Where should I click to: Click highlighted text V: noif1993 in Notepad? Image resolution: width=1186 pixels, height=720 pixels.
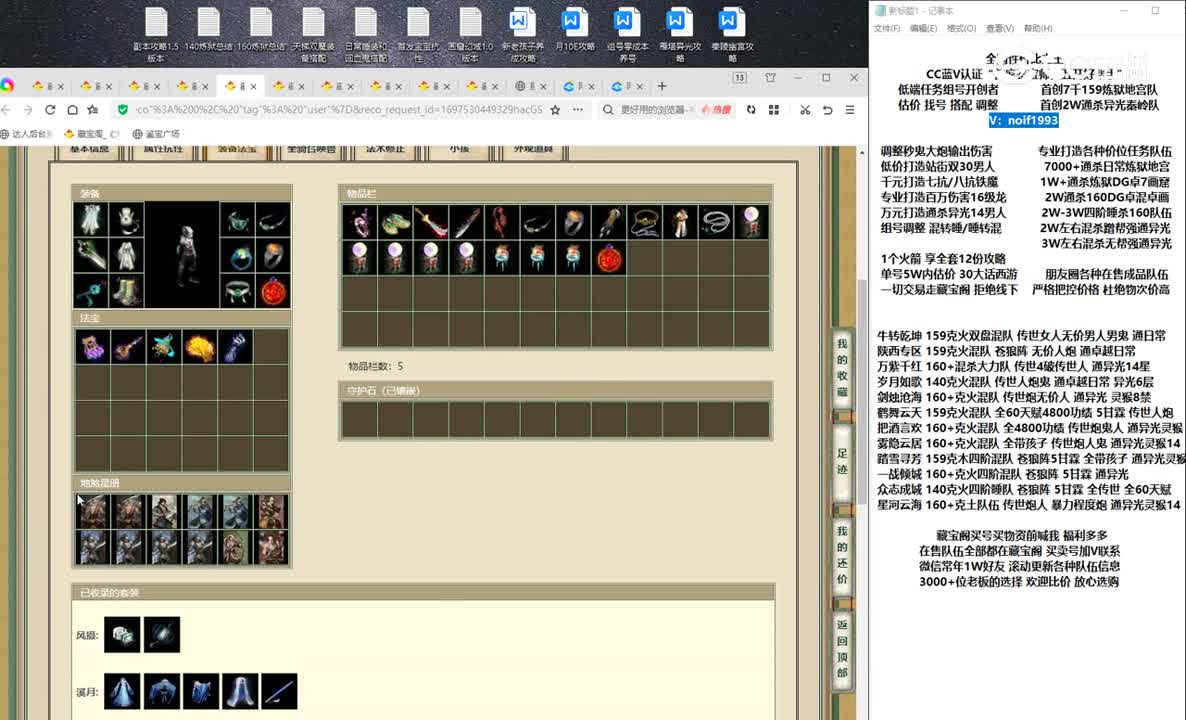1023,120
